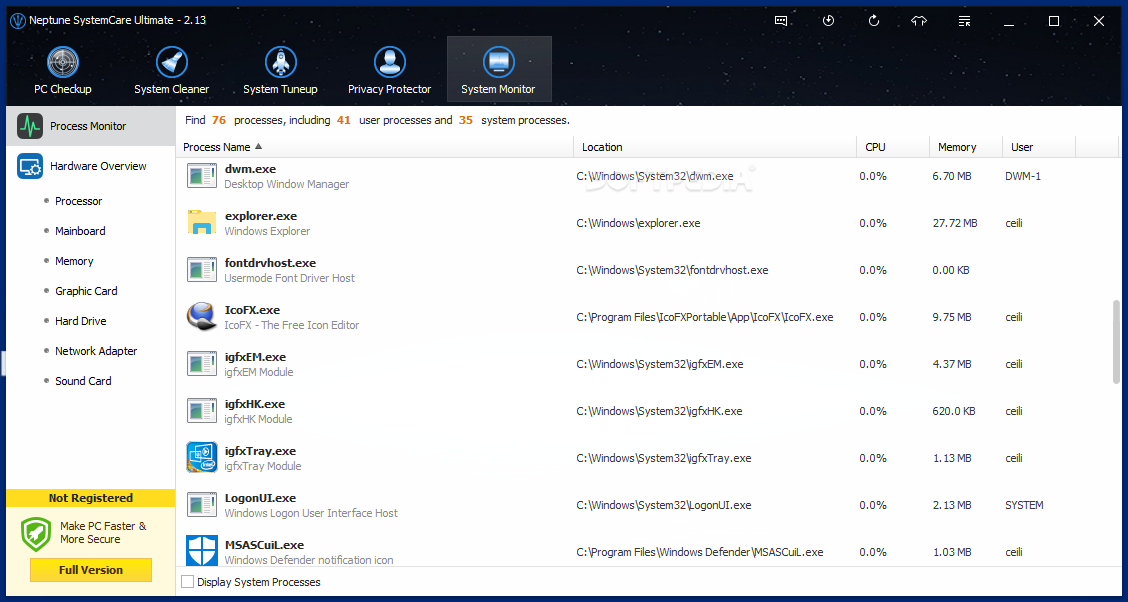
Task: Click the igfxTray.exe Intel icon
Action: tap(201, 457)
